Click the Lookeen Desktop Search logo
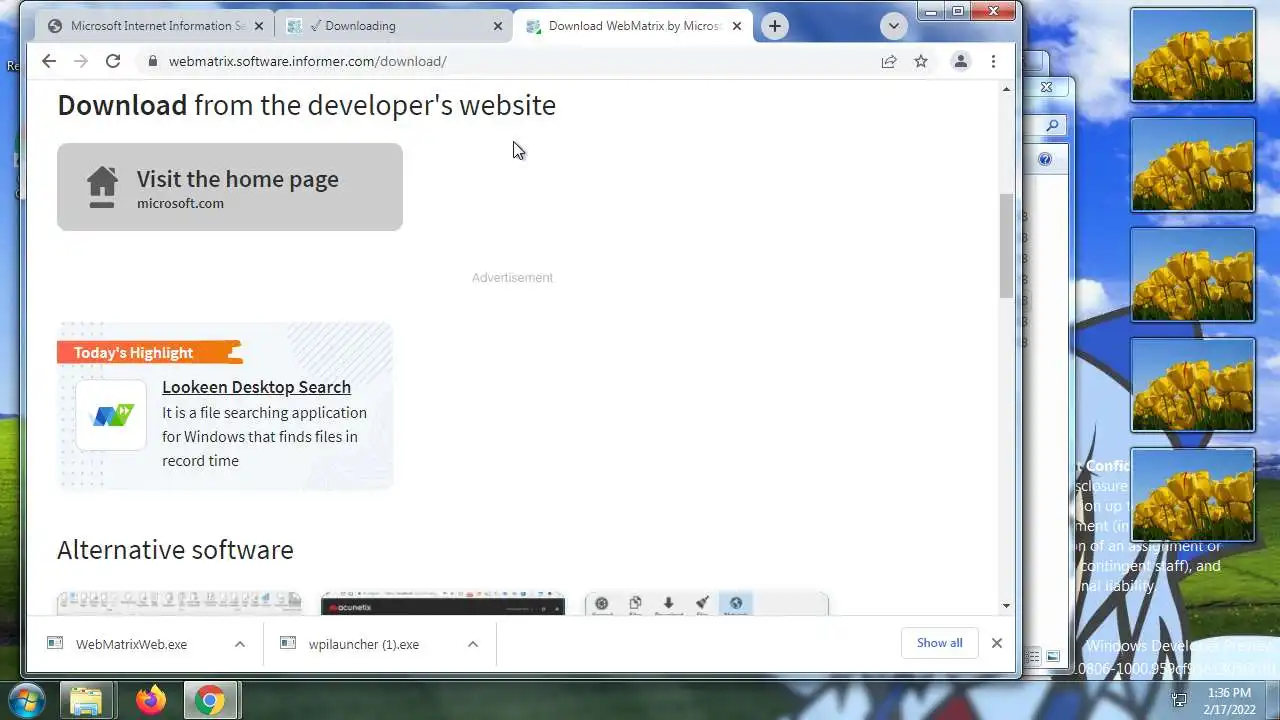Image resolution: width=1280 pixels, height=720 pixels. click(x=111, y=415)
